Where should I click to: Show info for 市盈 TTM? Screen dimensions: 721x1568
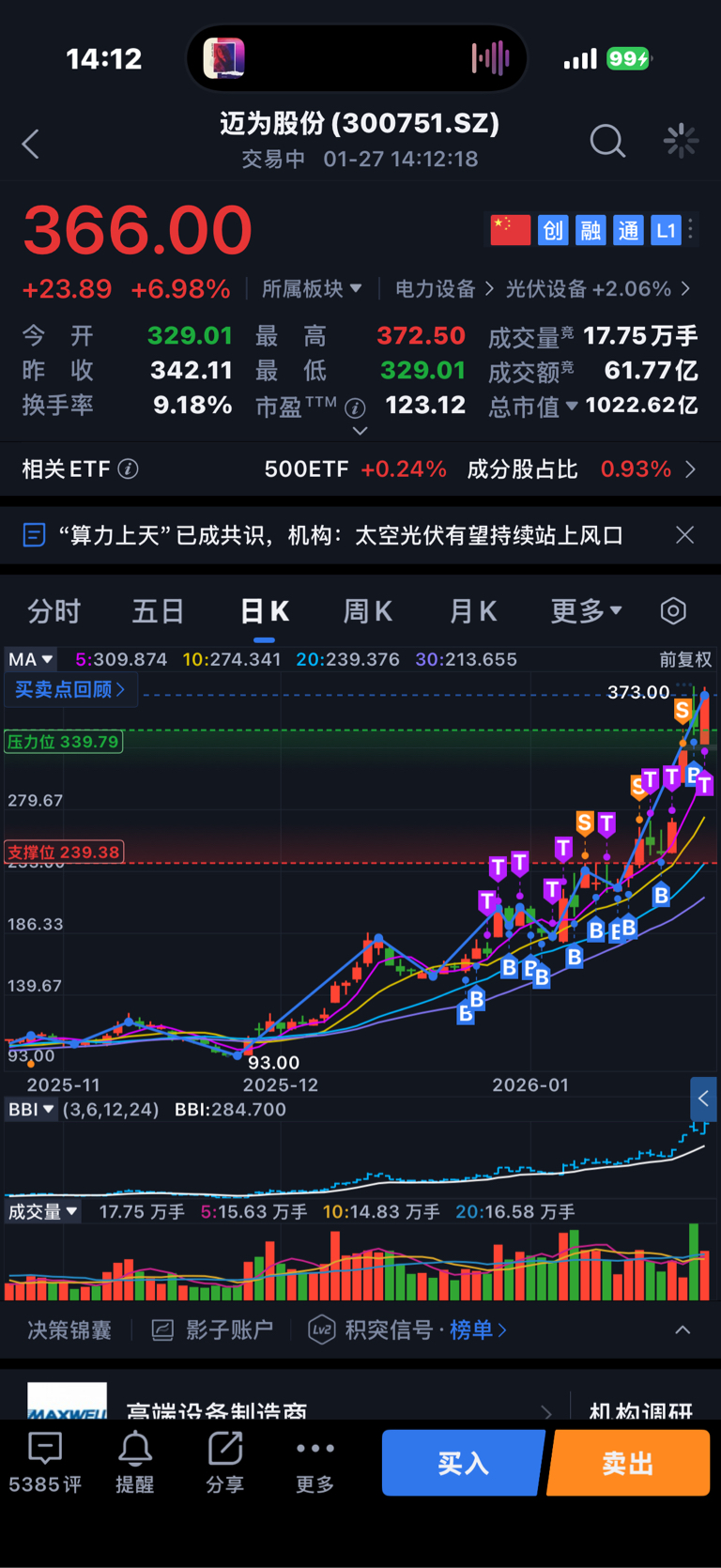click(x=355, y=407)
